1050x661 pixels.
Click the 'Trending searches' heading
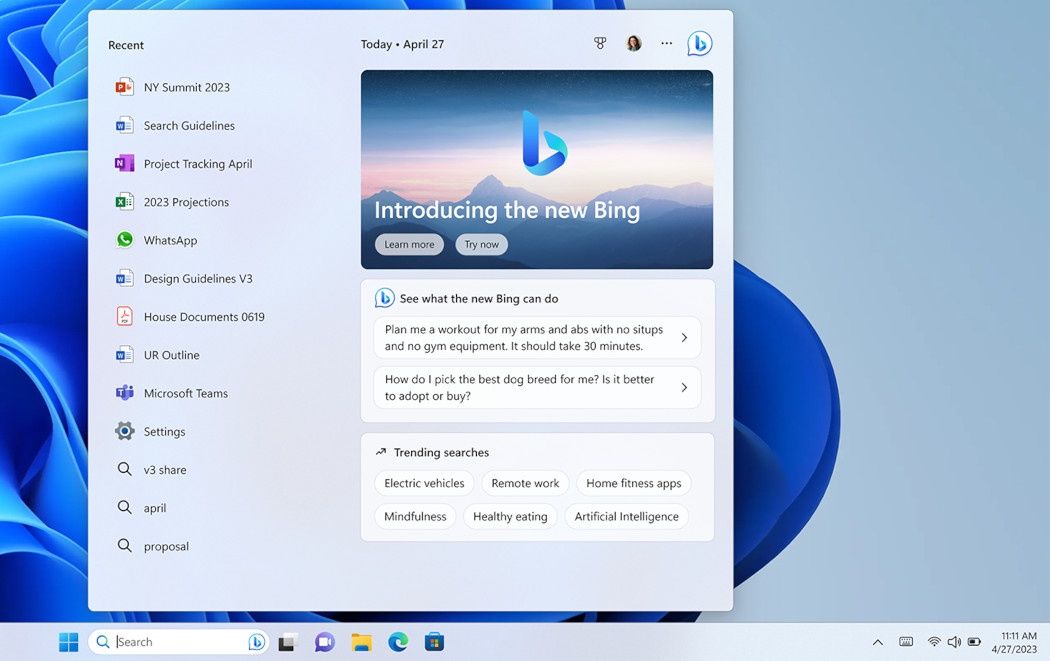[x=441, y=452]
